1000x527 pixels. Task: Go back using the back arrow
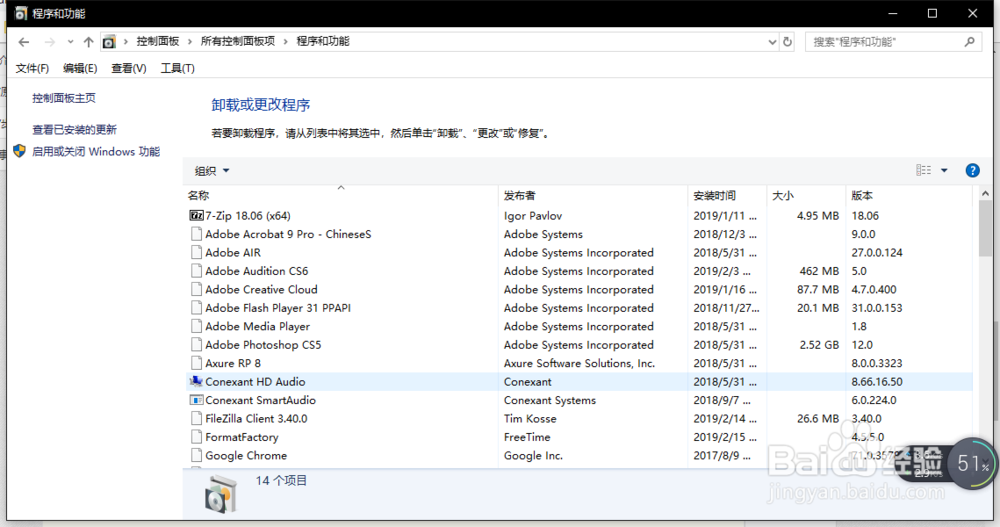[24, 42]
